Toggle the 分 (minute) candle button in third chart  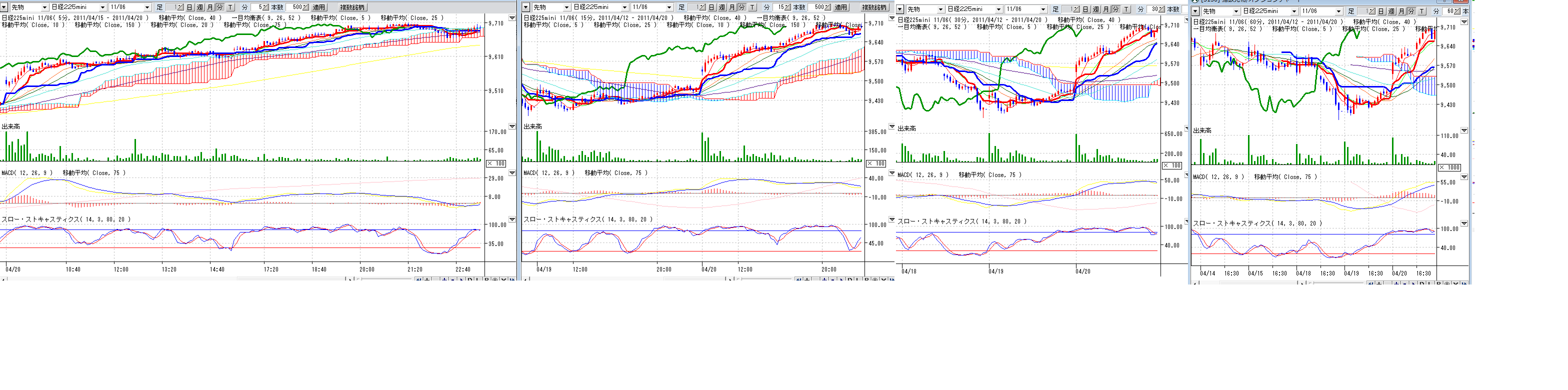point(1115,9)
